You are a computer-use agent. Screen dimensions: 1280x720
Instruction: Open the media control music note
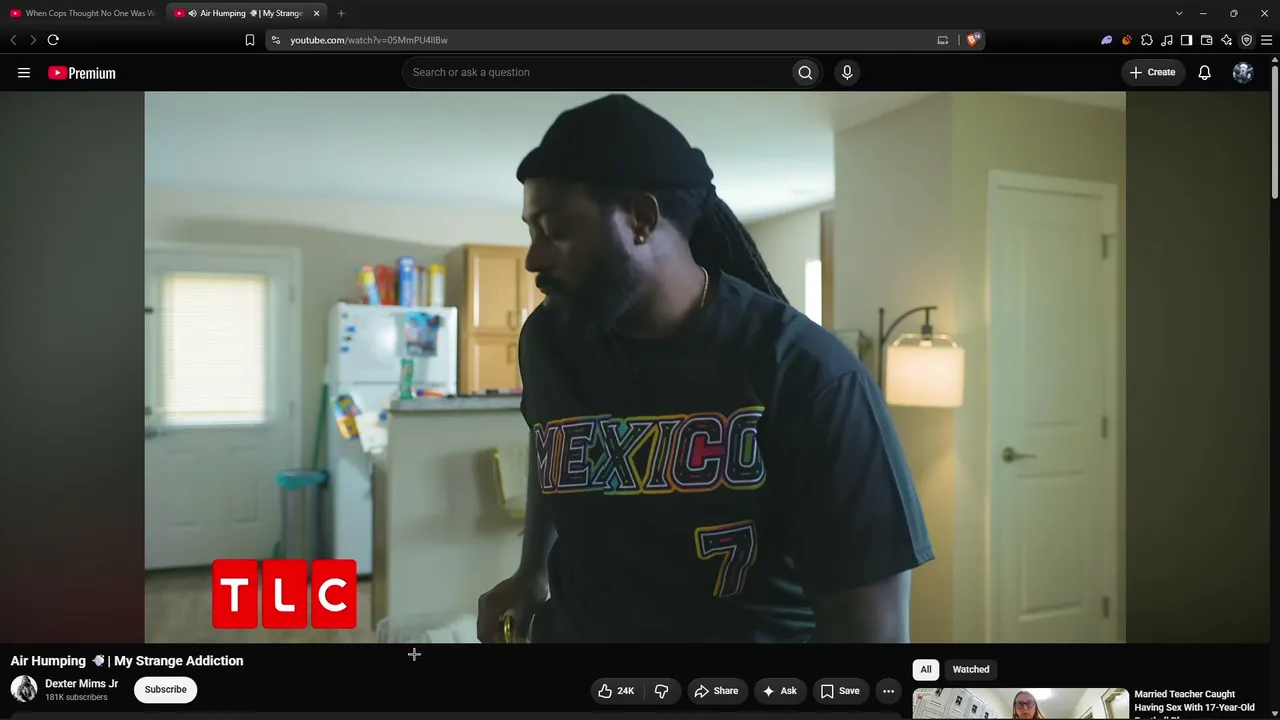1167,40
